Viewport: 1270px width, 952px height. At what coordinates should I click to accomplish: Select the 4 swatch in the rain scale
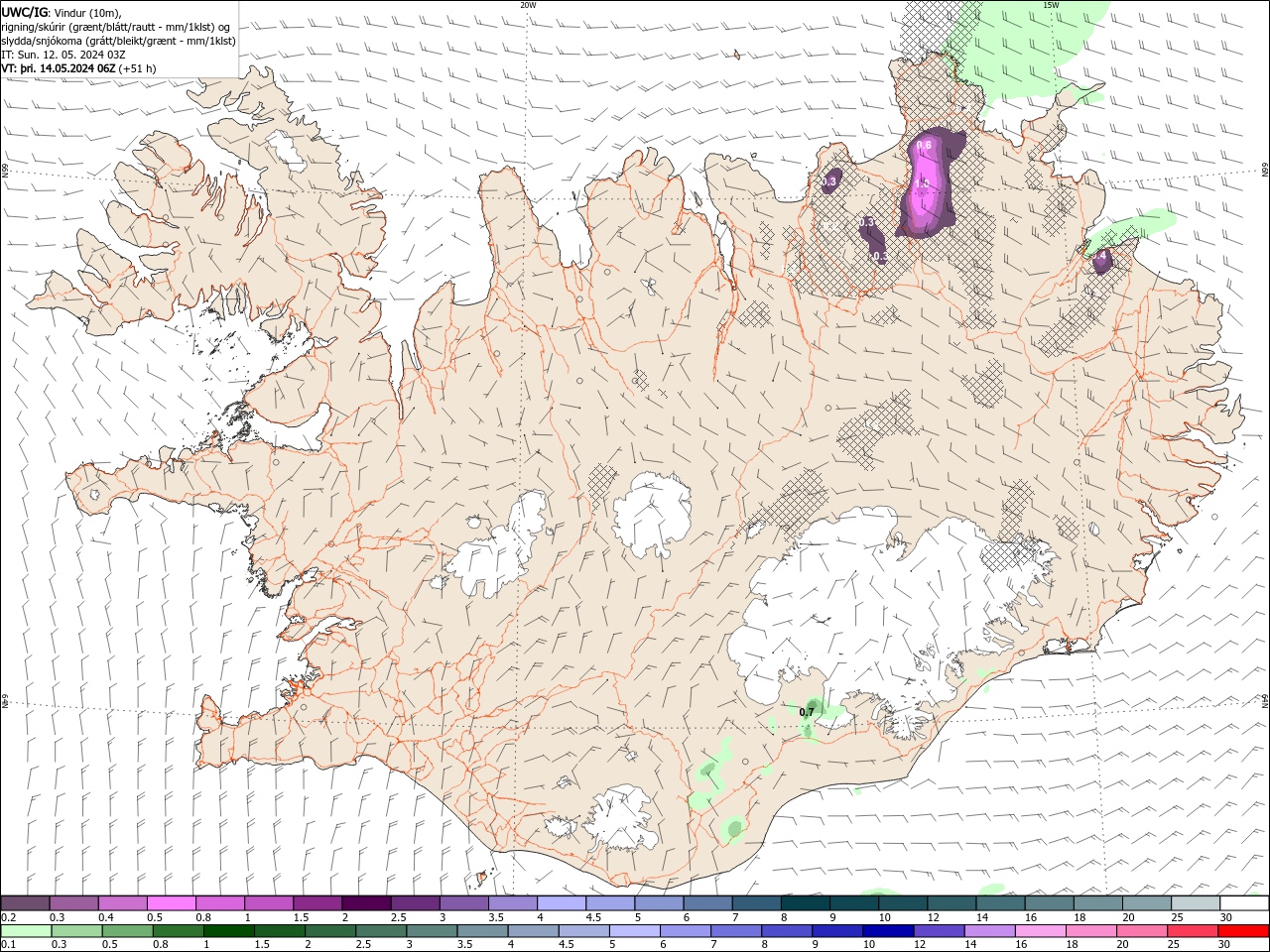coord(533,931)
